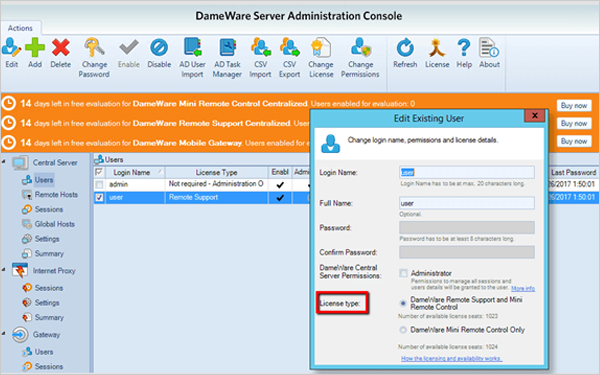This screenshot has height=375, width=600.
Task: Select DameWare Mini Remote Control Only
Action: point(403,330)
